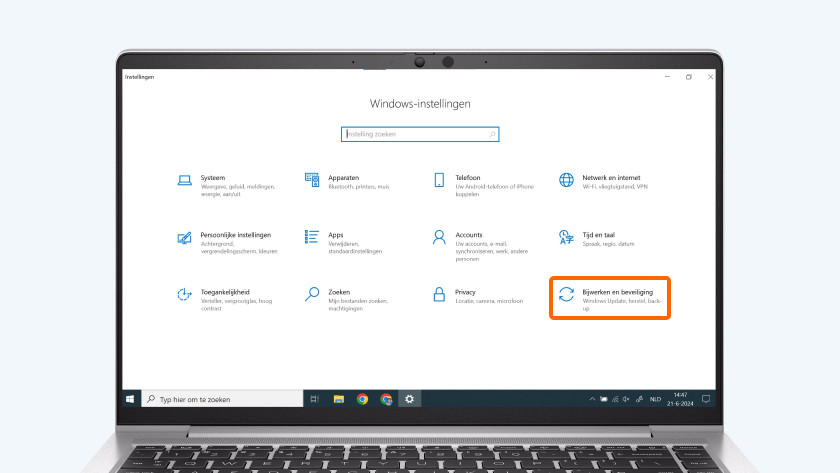Click 'Locatie, camera, microfoon' description
The height and width of the screenshot is (473, 840).
point(489,301)
